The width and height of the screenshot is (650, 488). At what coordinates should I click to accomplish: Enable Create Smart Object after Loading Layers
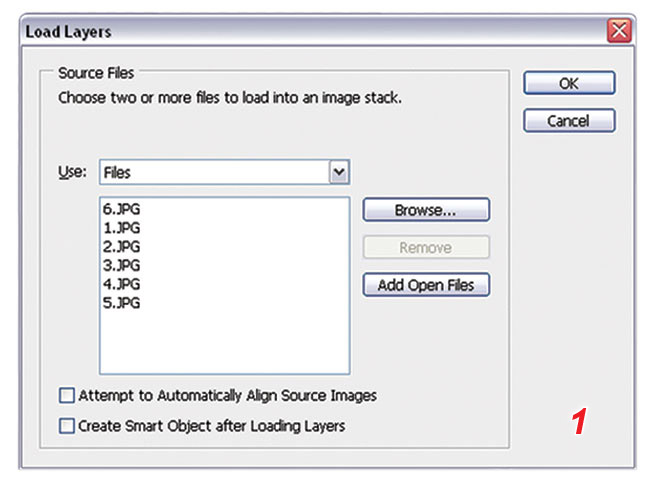67,426
